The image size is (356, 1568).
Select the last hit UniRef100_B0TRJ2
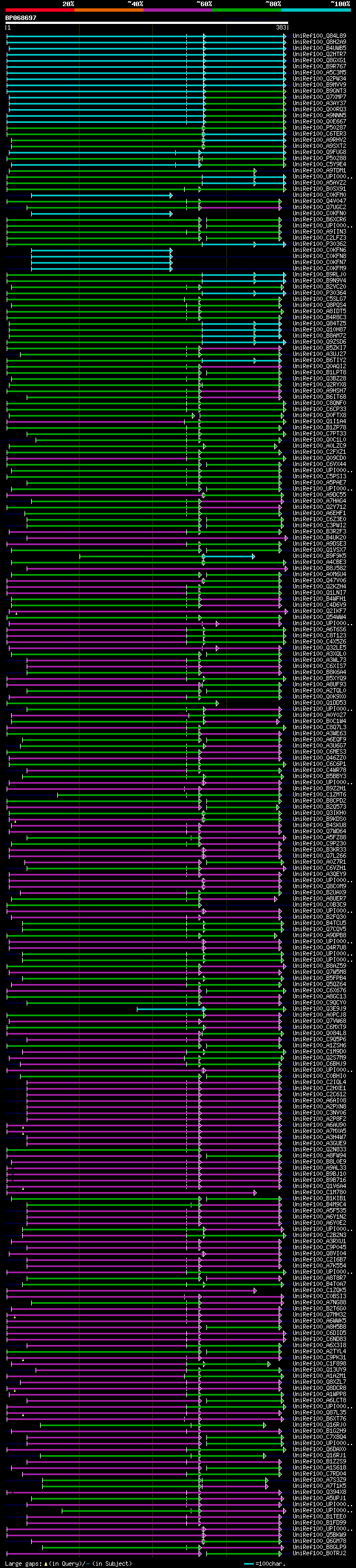(x=319, y=1554)
